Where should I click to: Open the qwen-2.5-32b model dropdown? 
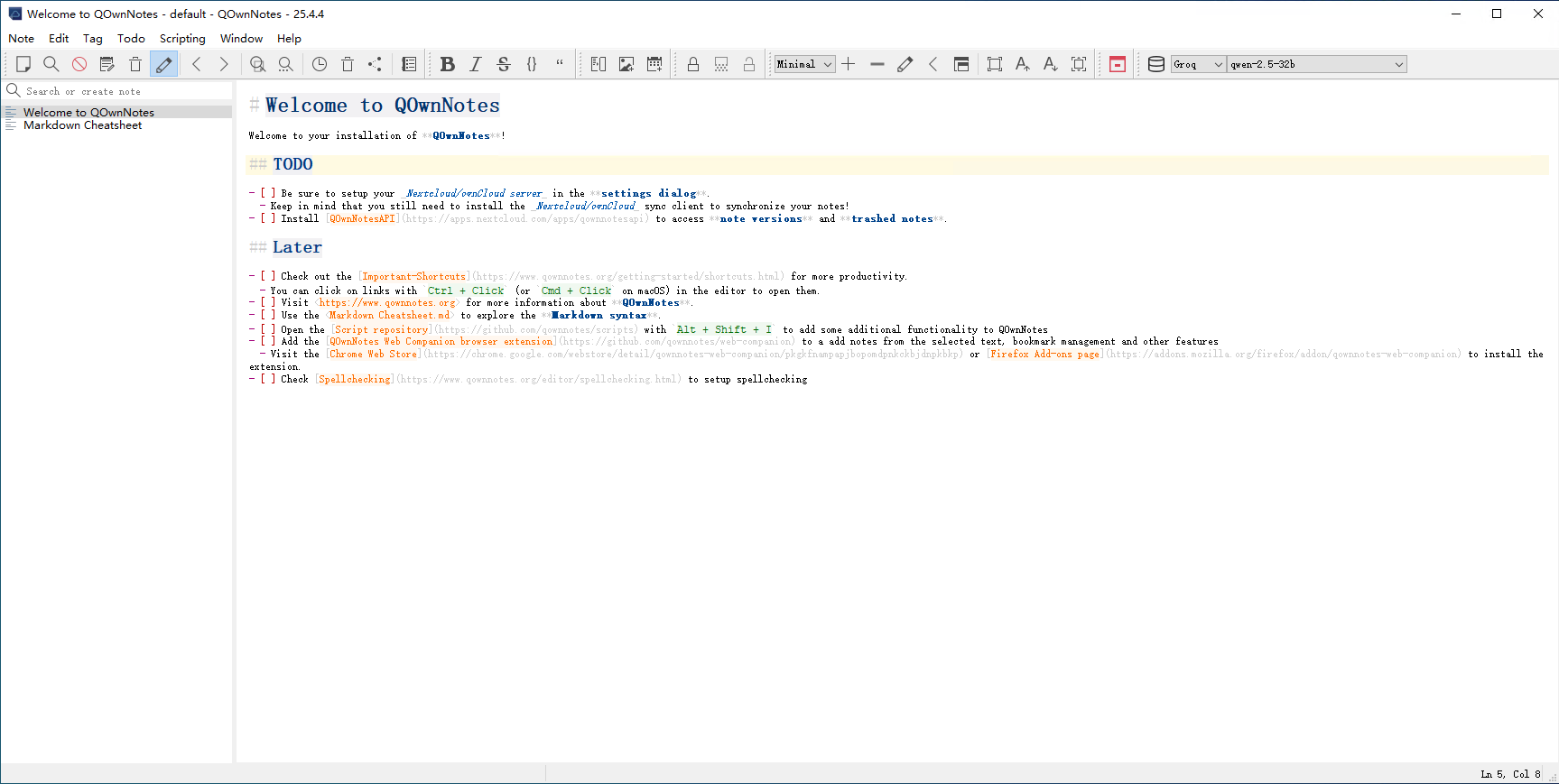click(1317, 64)
